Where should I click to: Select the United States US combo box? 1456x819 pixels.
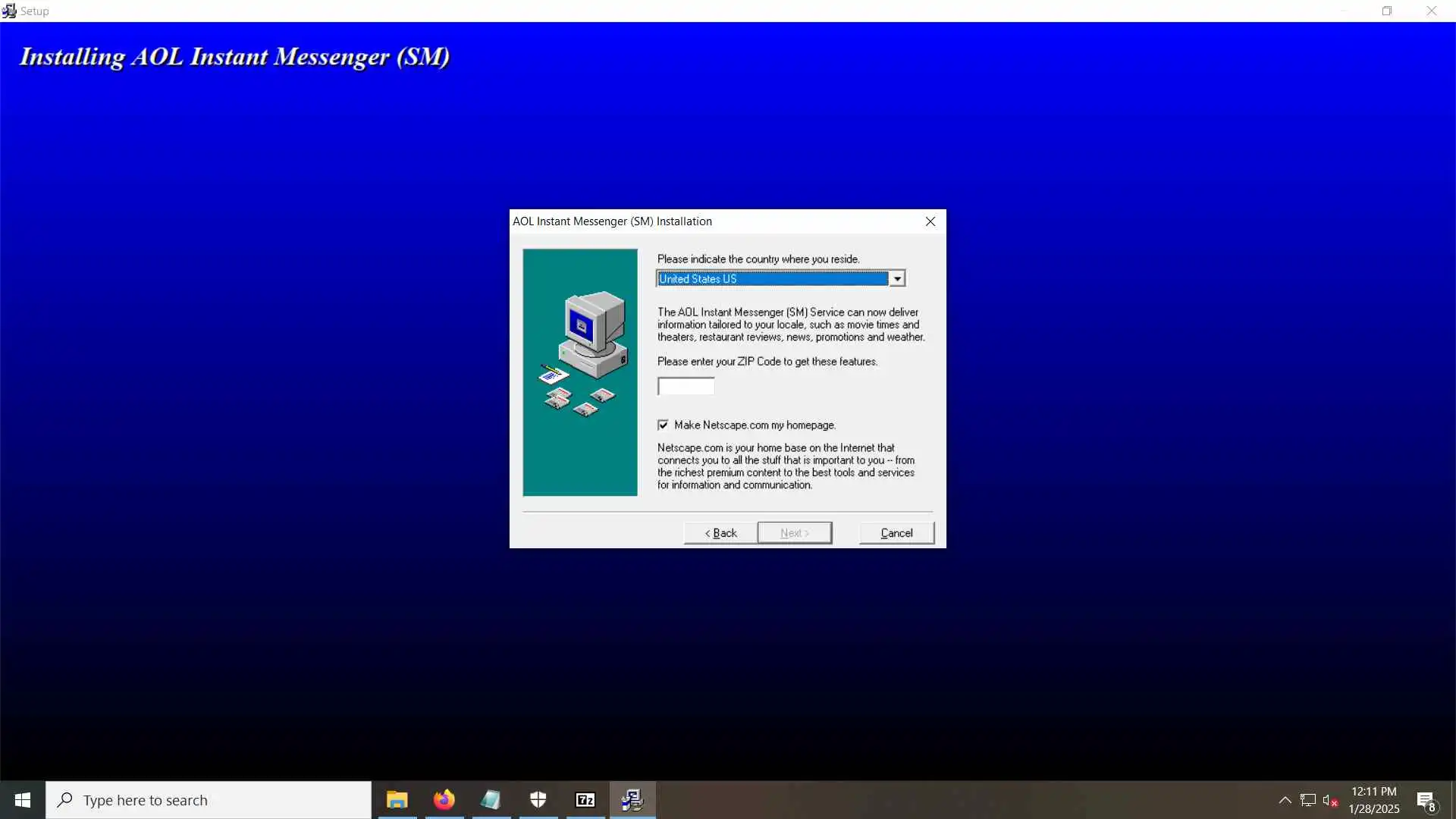tap(772, 279)
